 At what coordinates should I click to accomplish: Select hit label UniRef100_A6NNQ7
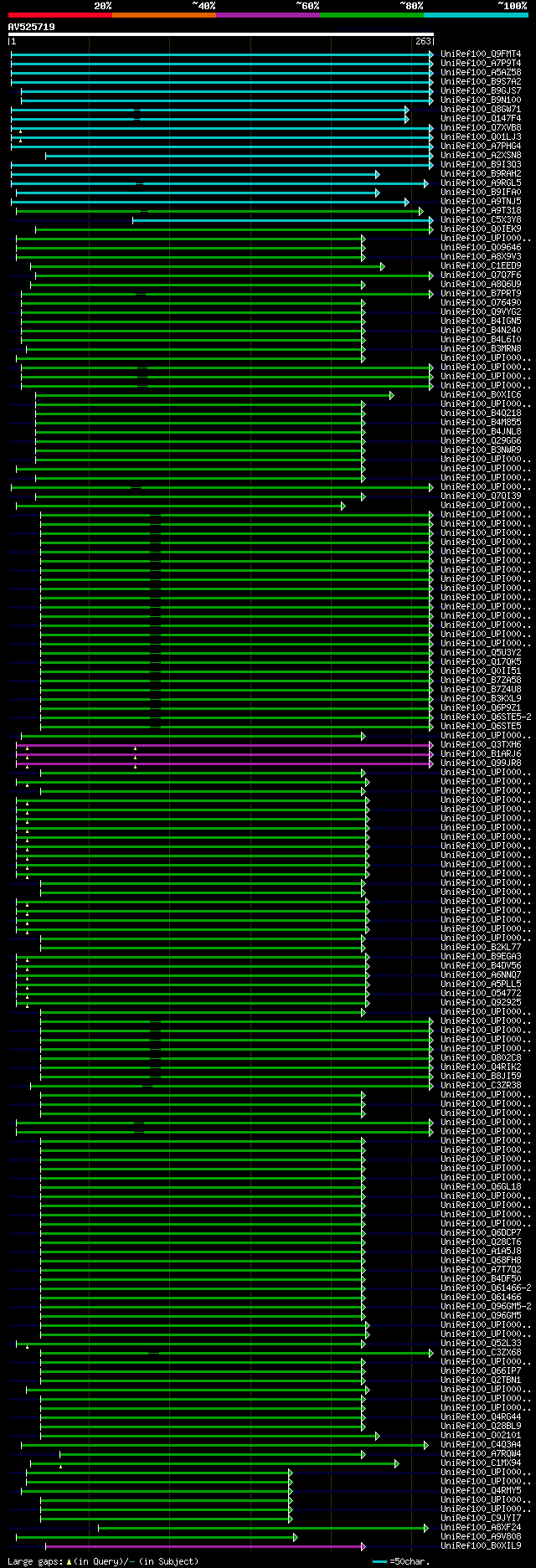[481, 975]
